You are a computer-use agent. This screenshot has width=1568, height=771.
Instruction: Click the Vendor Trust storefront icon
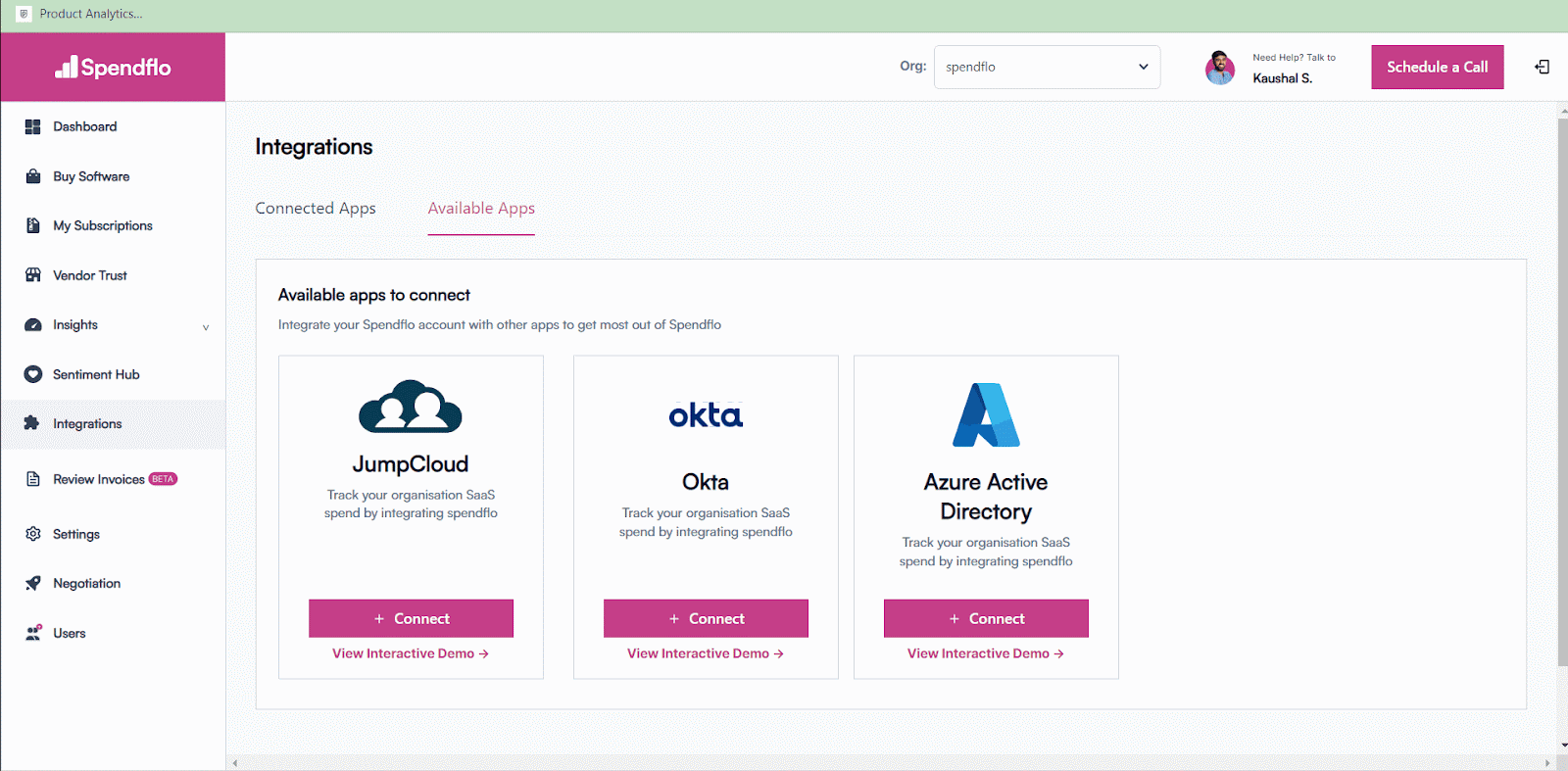(32, 275)
